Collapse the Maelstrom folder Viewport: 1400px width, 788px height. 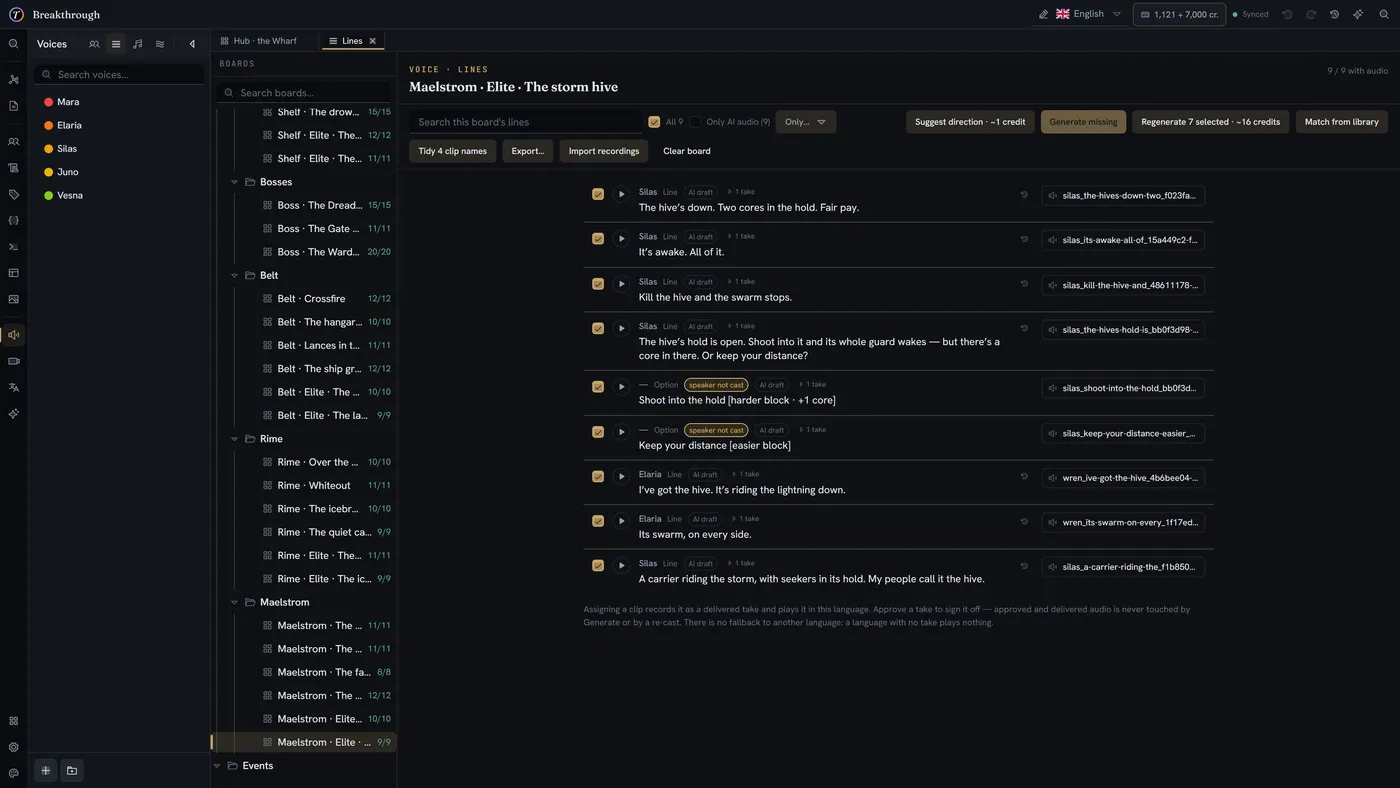pyautogui.click(x=235, y=602)
